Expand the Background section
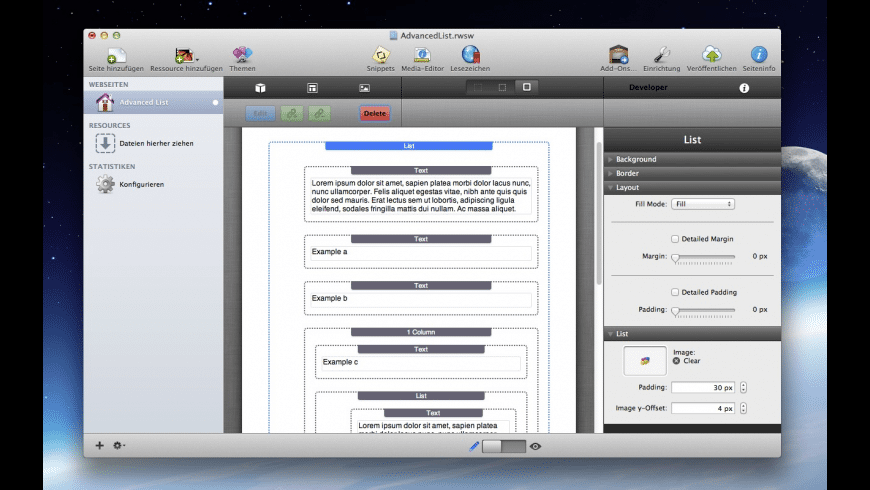 [x=692, y=159]
